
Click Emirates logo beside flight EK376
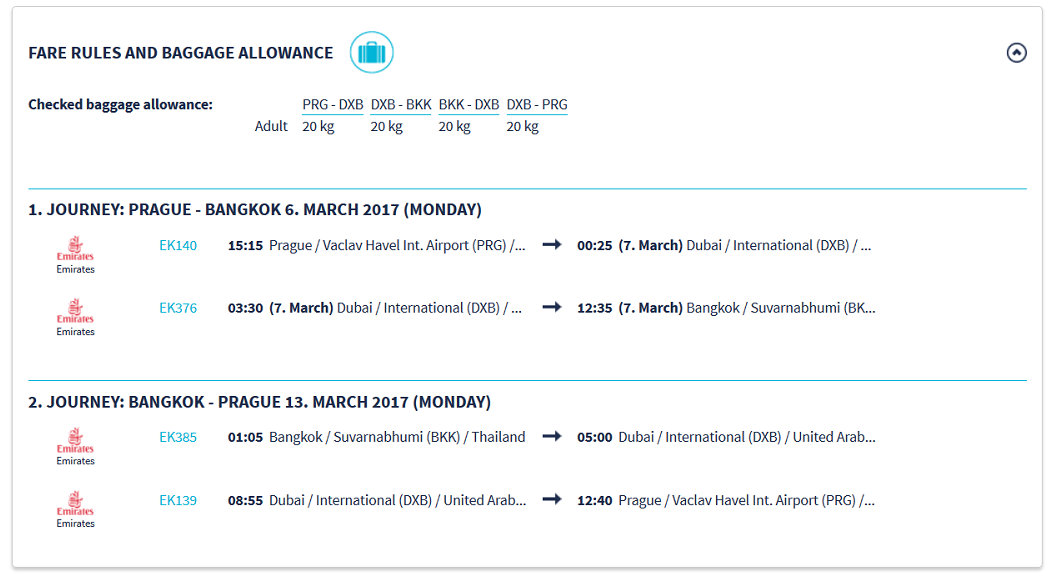click(75, 315)
